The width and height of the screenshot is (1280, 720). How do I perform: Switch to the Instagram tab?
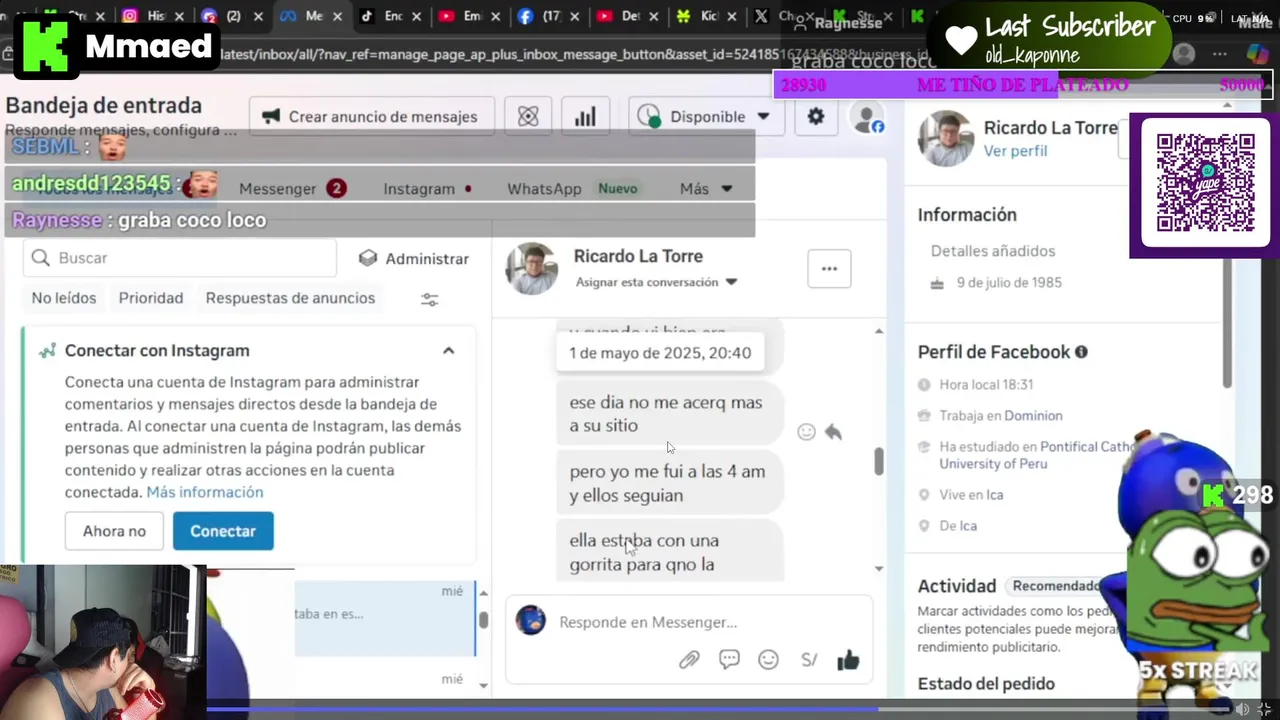coord(427,189)
